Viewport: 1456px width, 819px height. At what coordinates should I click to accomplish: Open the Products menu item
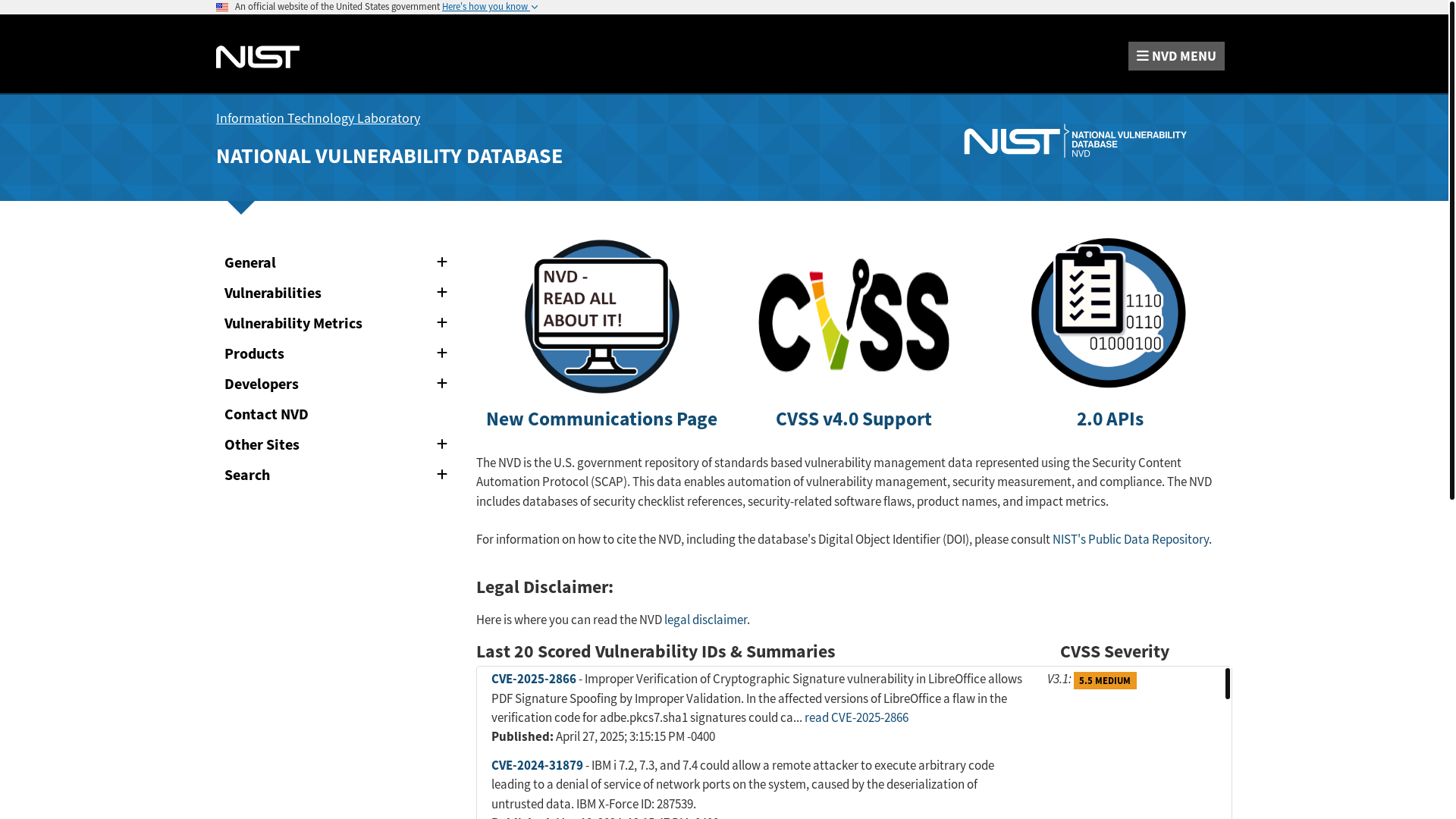254,353
